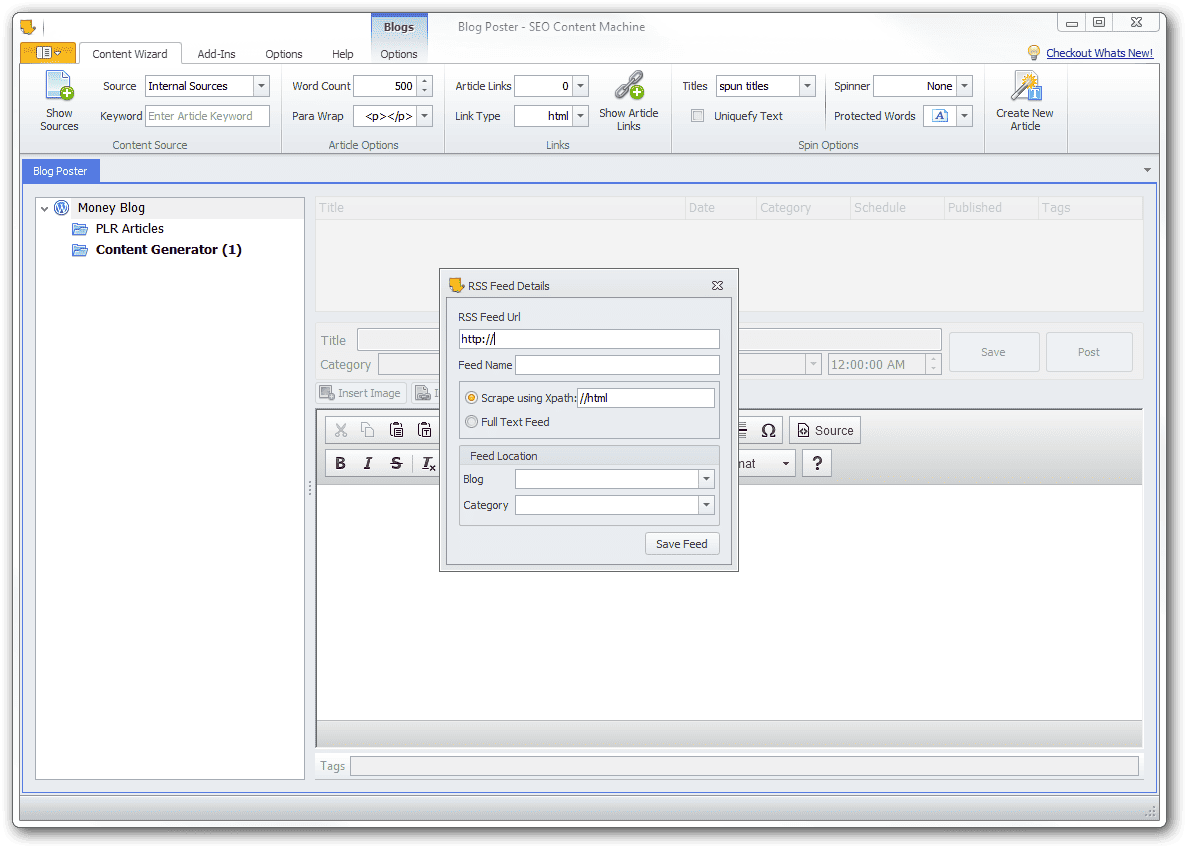This screenshot has width=1187, height=848.
Task: Open the Options tab under Blogs
Action: [399, 54]
